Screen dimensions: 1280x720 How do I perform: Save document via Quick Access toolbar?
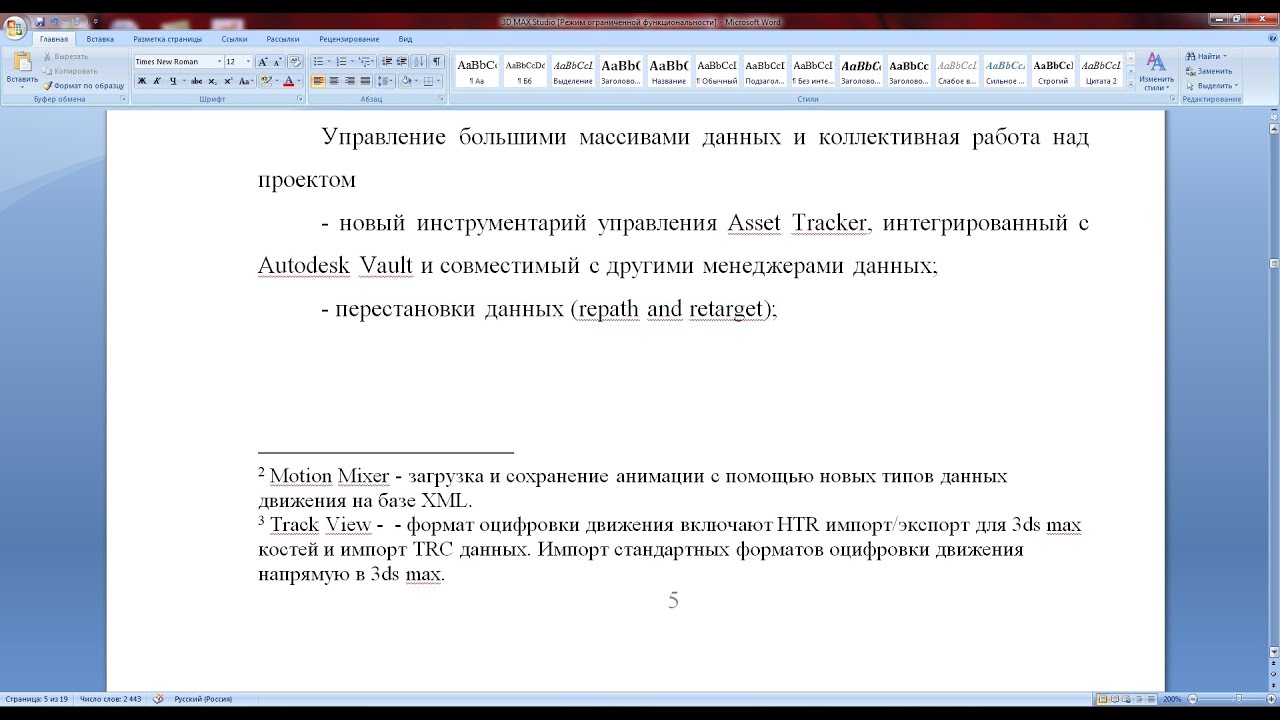[40, 21]
